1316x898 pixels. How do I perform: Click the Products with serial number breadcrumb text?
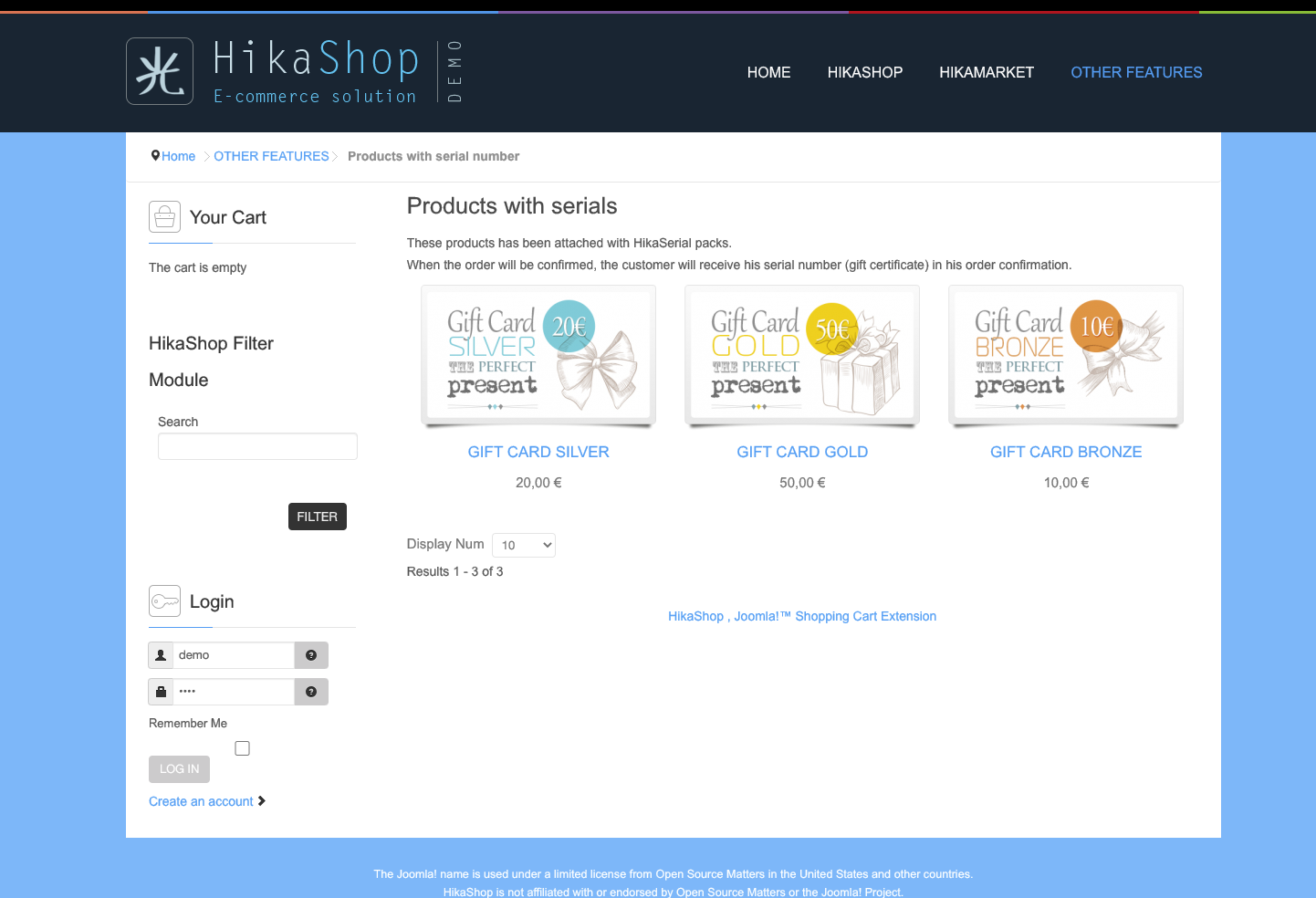pos(433,156)
